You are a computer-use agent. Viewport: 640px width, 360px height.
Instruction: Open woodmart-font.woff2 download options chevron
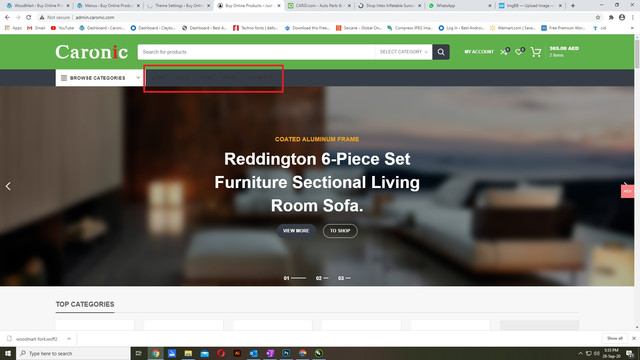[x=69, y=339]
